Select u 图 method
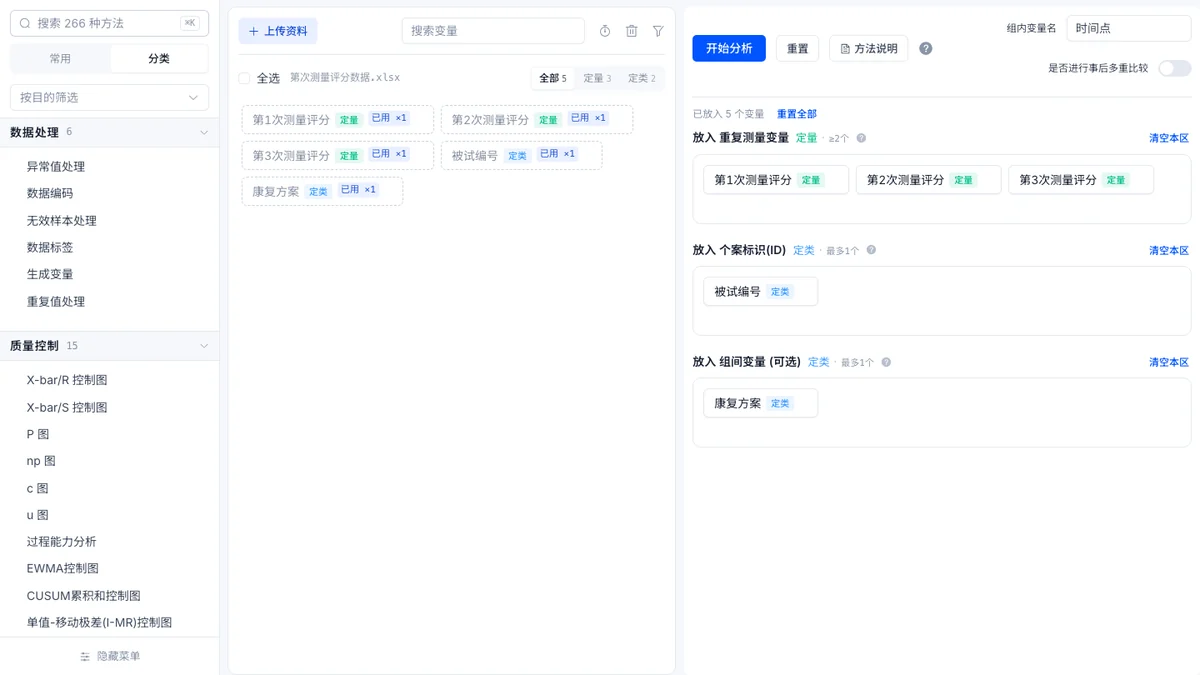1200x675 pixels. pos(38,515)
